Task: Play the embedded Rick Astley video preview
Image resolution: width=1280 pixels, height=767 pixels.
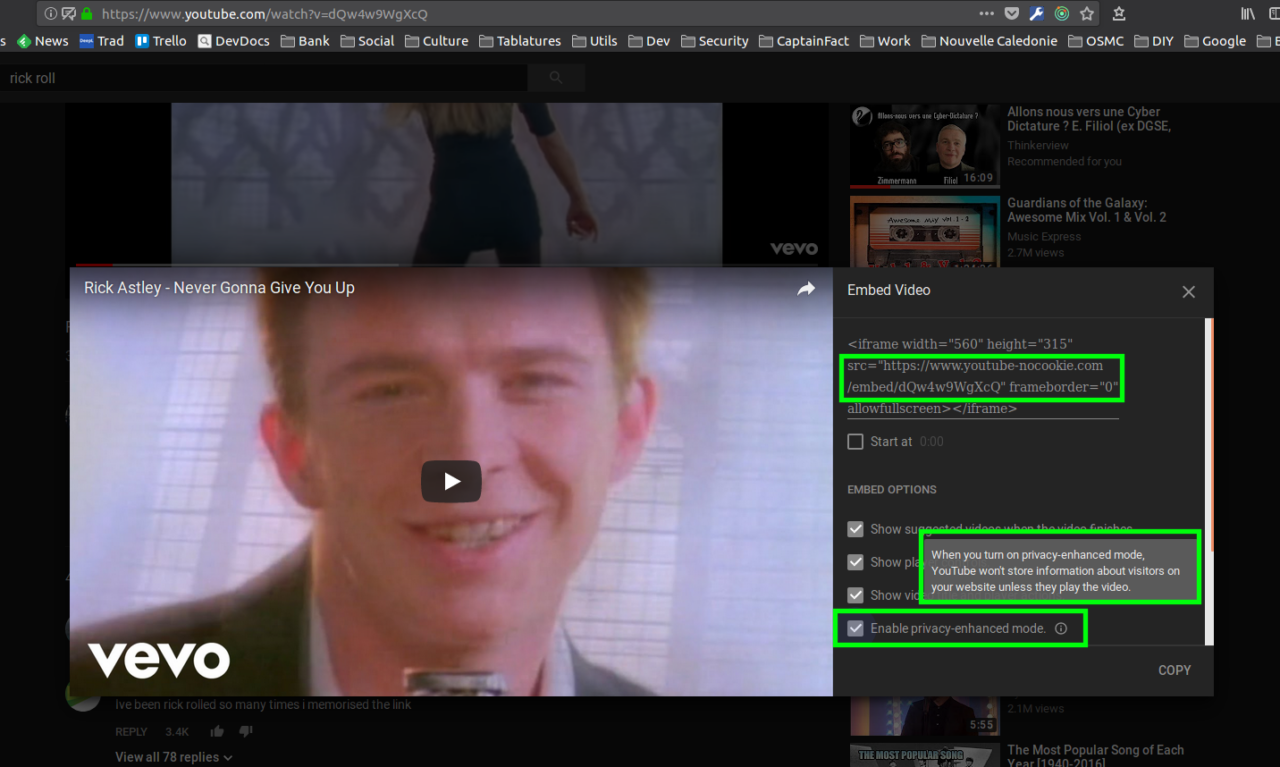Action: (x=451, y=482)
